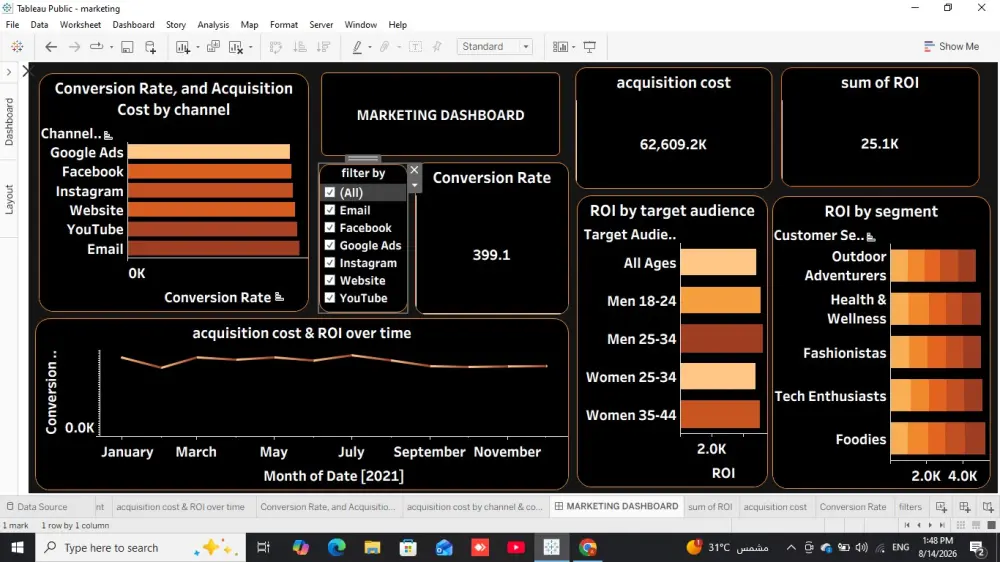Viewport: 1000px width, 562px height.
Task: Remove the filter card with its X
Action: coord(415,170)
